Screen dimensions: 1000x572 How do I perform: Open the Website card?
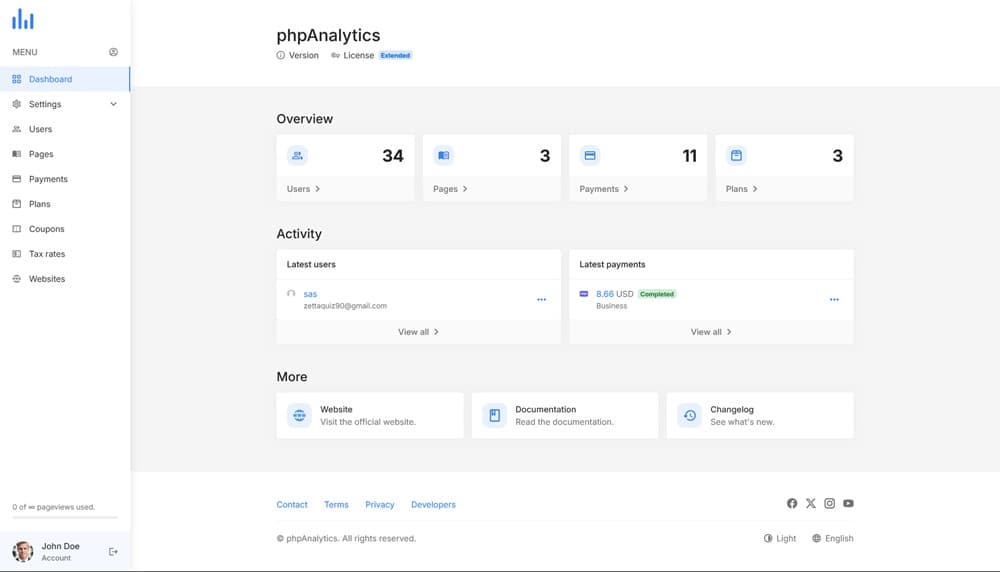pyautogui.click(x=370, y=416)
